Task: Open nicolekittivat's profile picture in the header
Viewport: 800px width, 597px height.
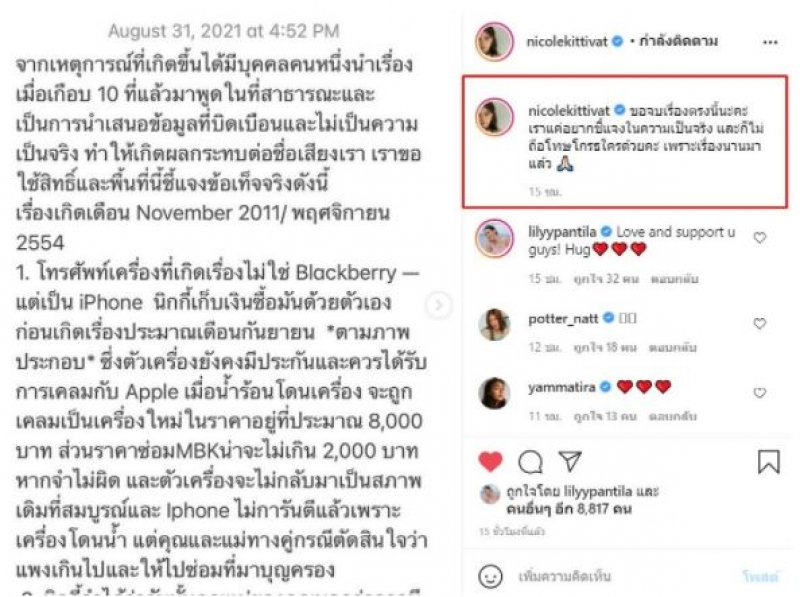Action: tap(494, 41)
